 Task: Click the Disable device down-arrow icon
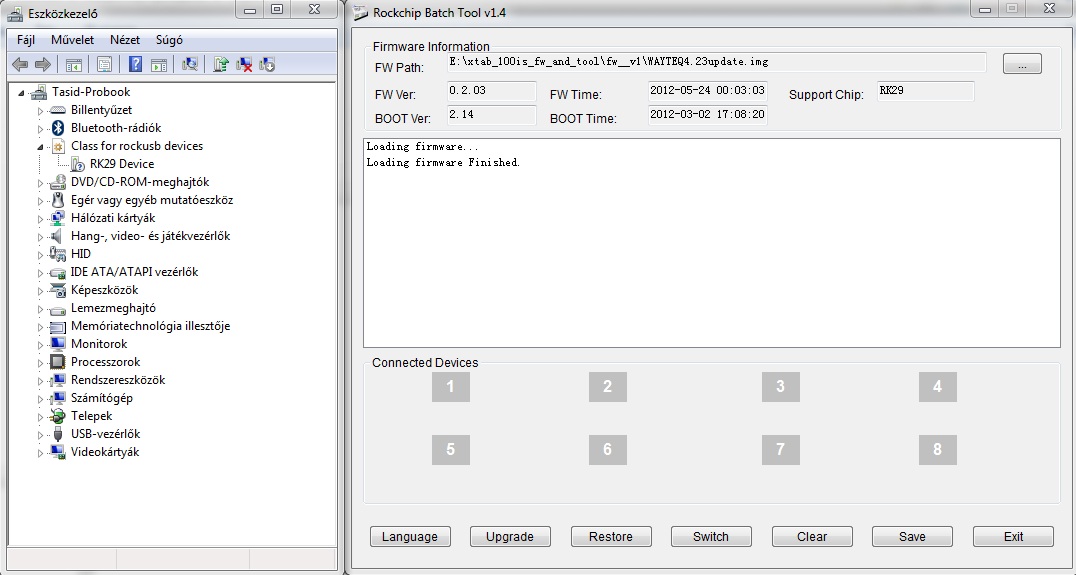(266, 64)
